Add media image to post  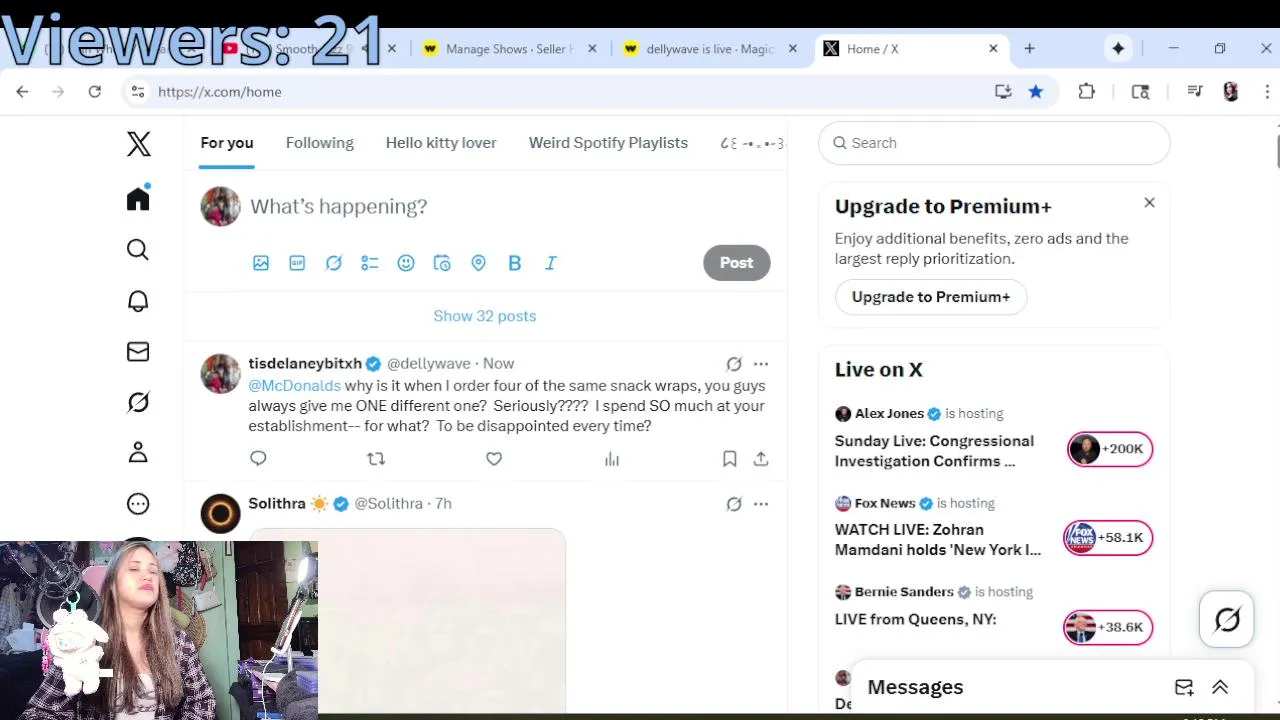(261, 263)
